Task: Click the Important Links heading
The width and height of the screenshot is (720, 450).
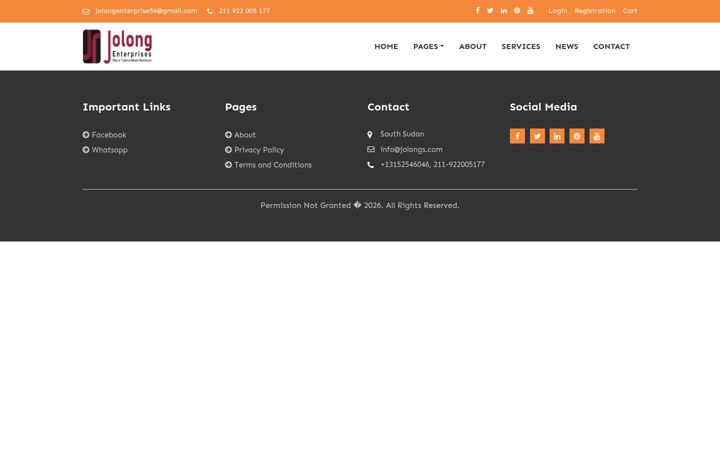Action: (127, 107)
